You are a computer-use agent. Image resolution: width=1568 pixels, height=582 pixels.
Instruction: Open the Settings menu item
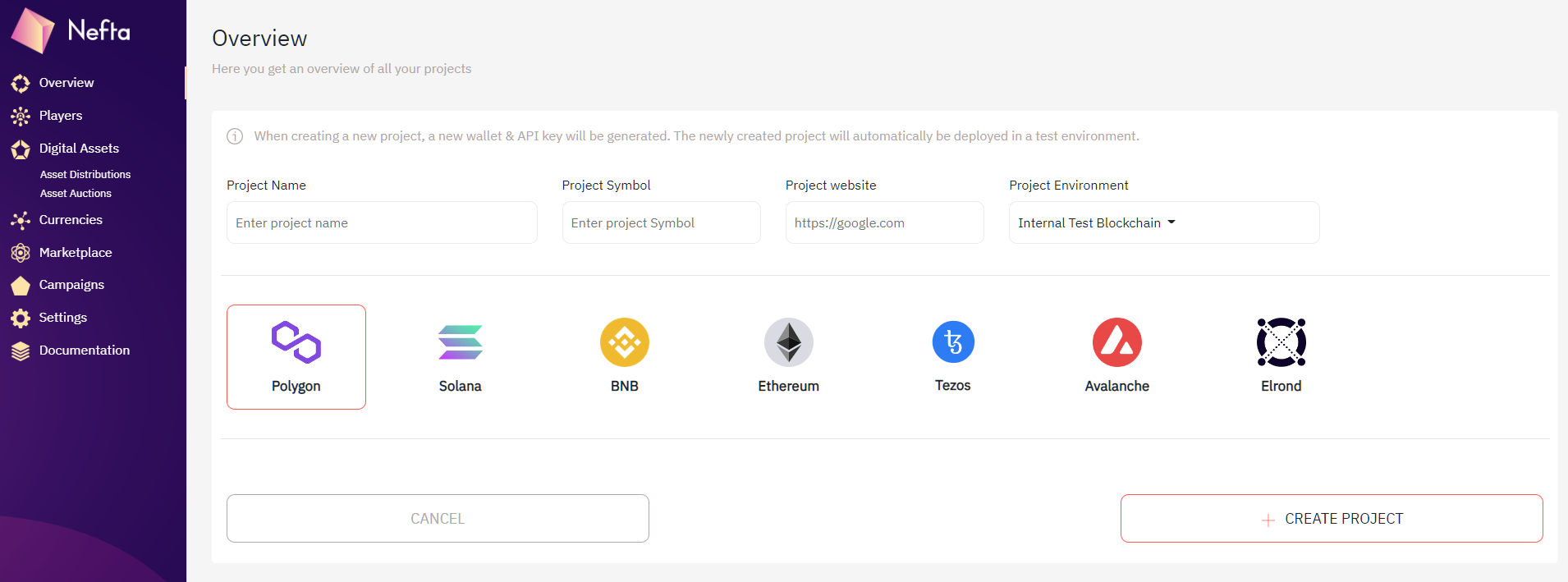(63, 318)
